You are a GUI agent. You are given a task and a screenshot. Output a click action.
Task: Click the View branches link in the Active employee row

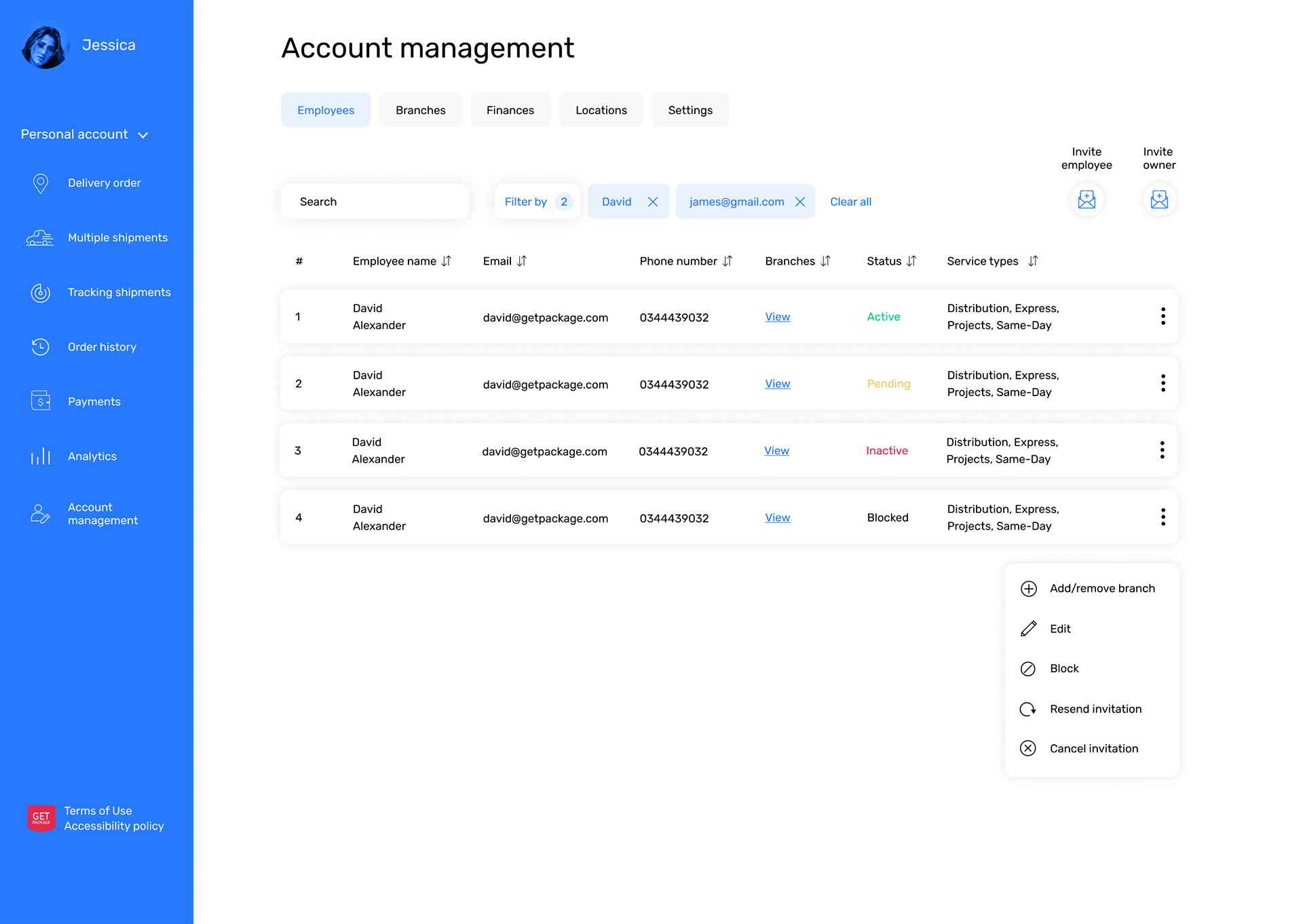click(777, 317)
